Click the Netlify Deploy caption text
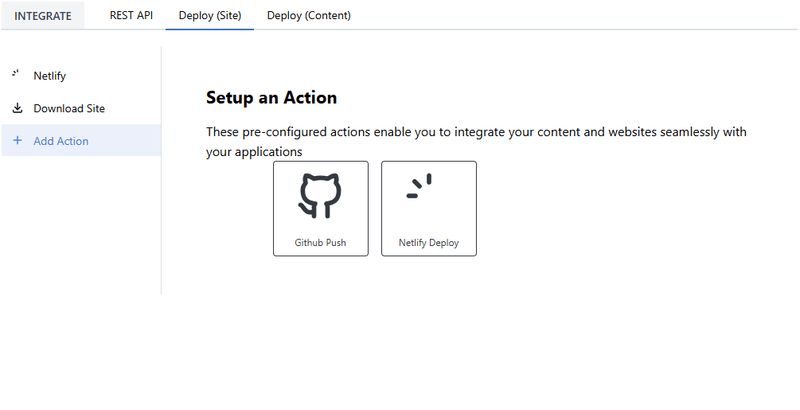 [429, 243]
